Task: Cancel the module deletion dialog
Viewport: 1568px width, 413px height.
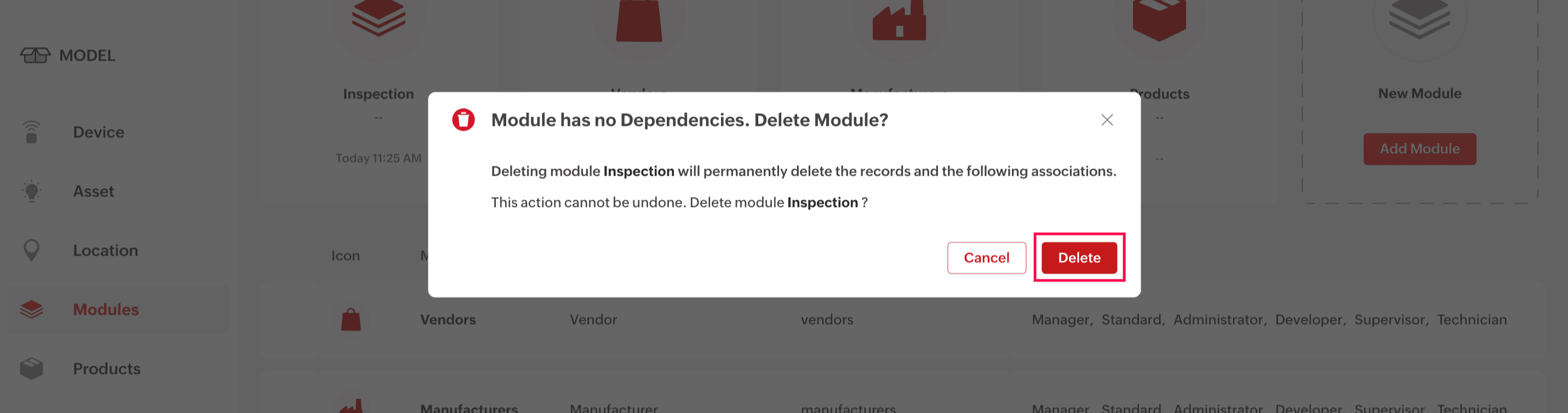Action: 986,257
